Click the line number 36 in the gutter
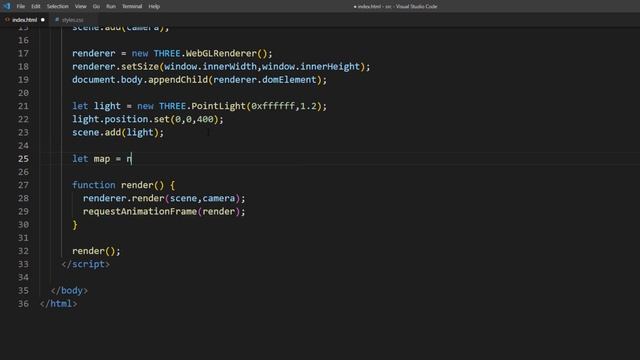 pyautogui.click(x=23, y=304)
